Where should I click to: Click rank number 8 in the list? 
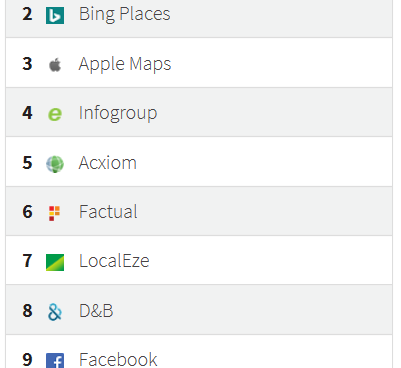(27, 311)
